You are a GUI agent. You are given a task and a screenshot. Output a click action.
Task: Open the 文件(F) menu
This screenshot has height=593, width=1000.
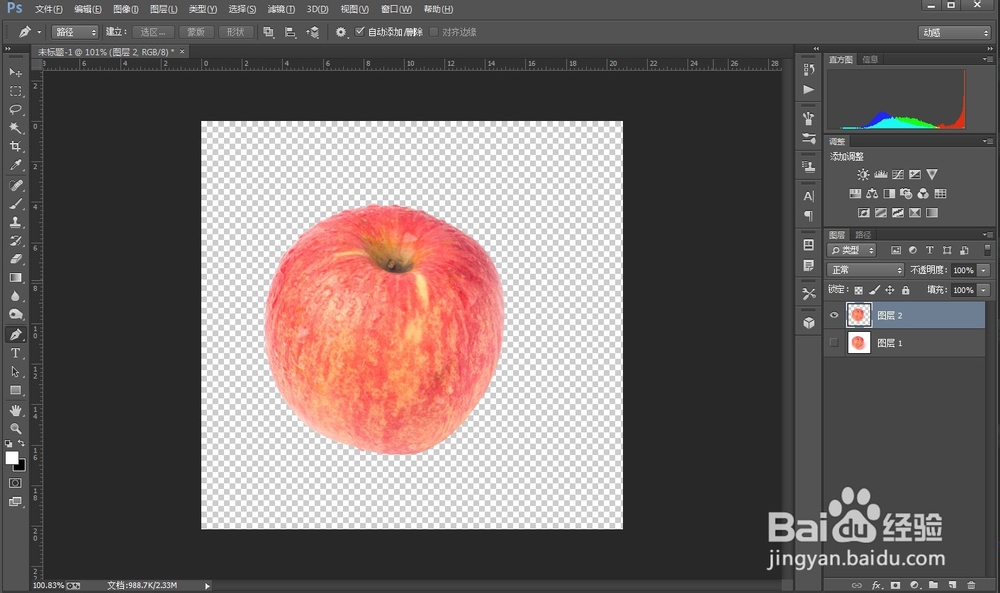click(x=48, y=10)
